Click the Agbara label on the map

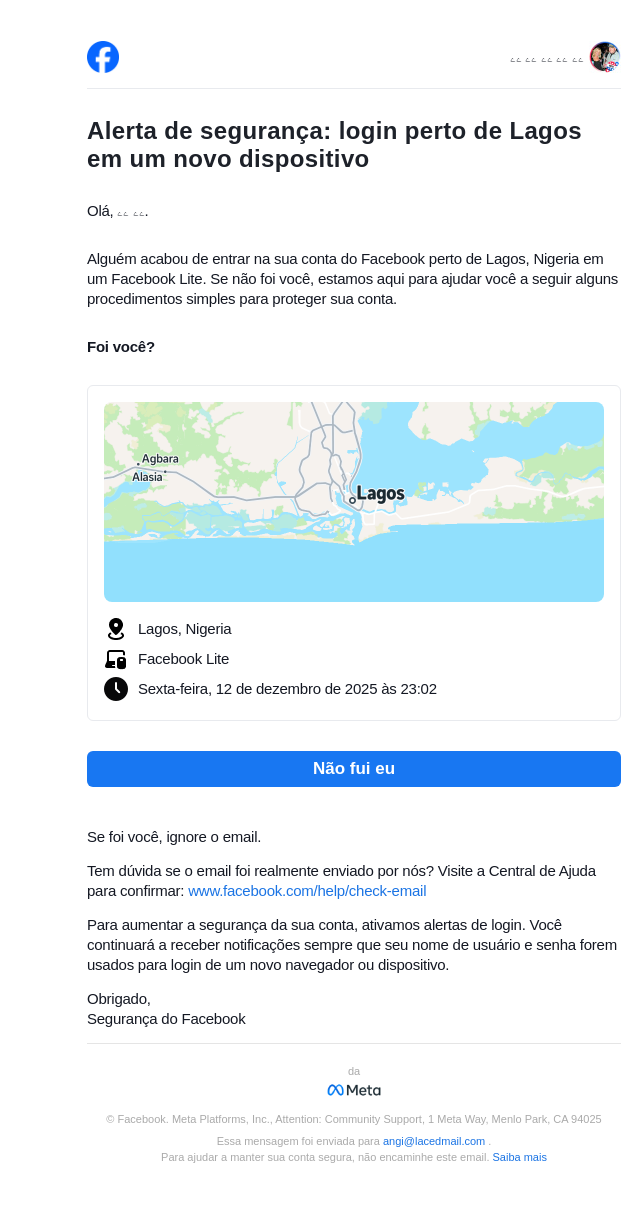[x=160, y=459]
